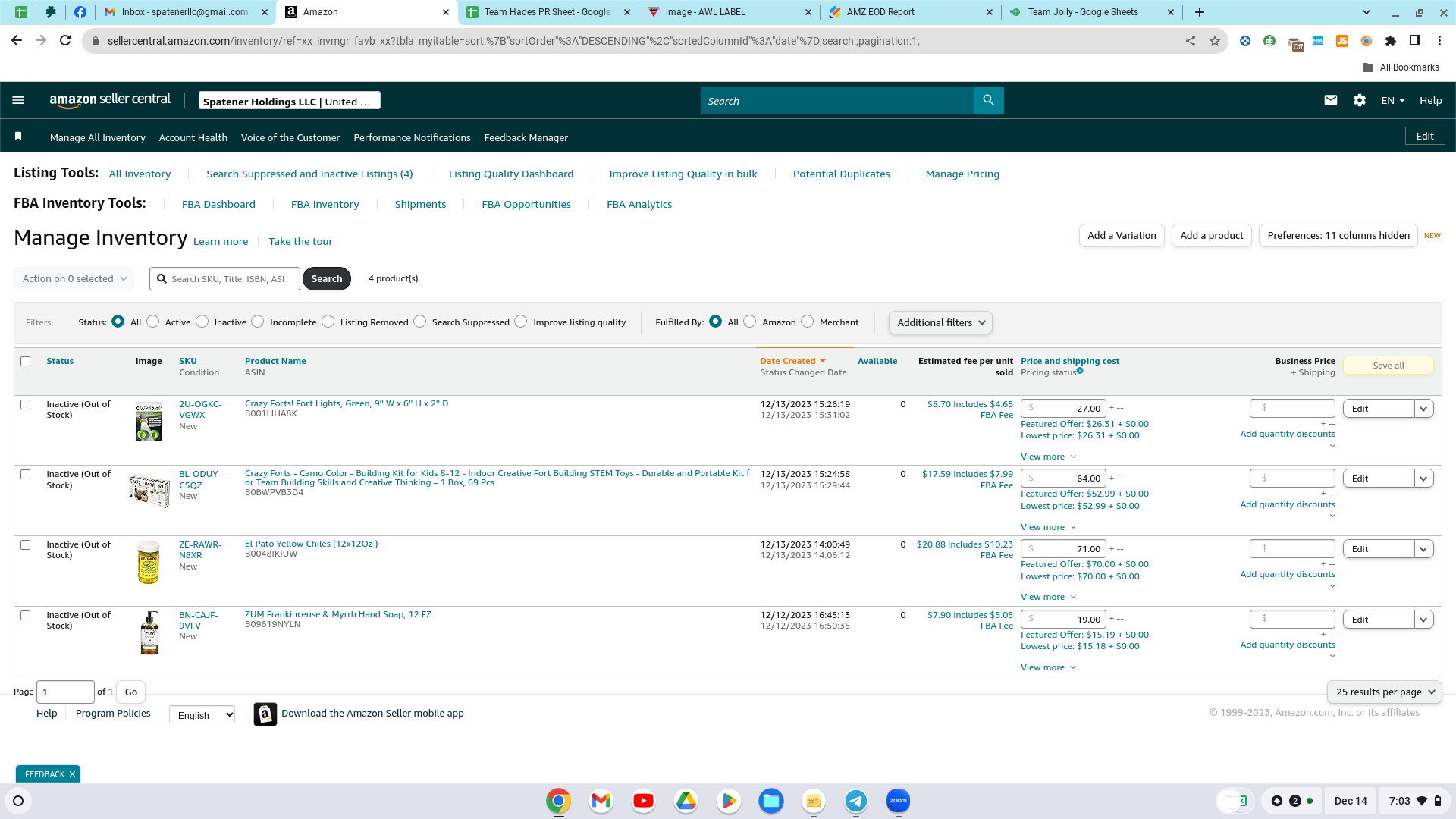The image size is (1456, 819).
Task: Open the 25 results per page dropdown
Action: [1385, 692]
